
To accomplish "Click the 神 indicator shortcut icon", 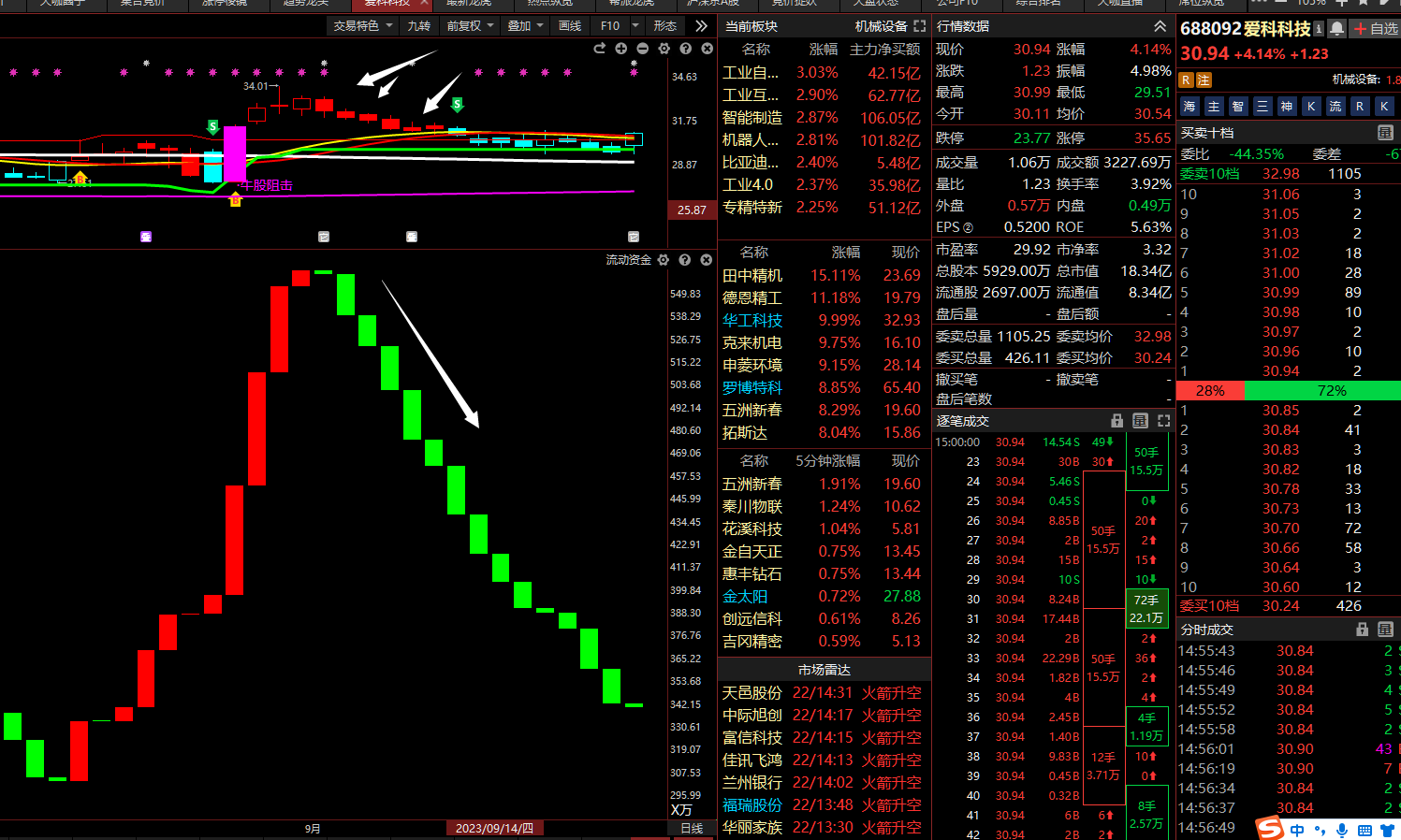I will coord(1287,107).
